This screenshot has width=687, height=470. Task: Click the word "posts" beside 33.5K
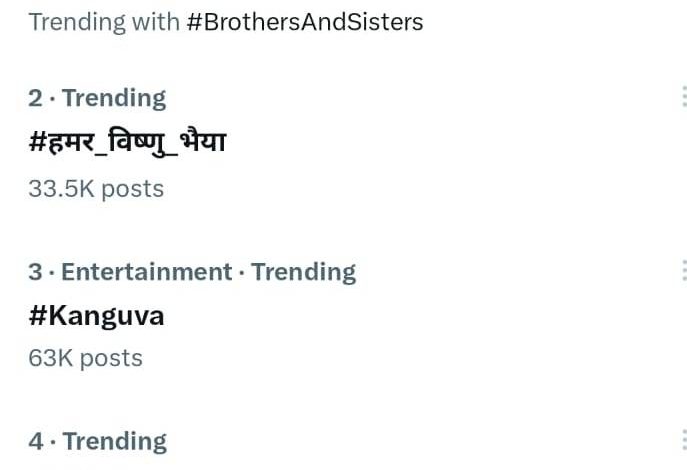[131, 188]
